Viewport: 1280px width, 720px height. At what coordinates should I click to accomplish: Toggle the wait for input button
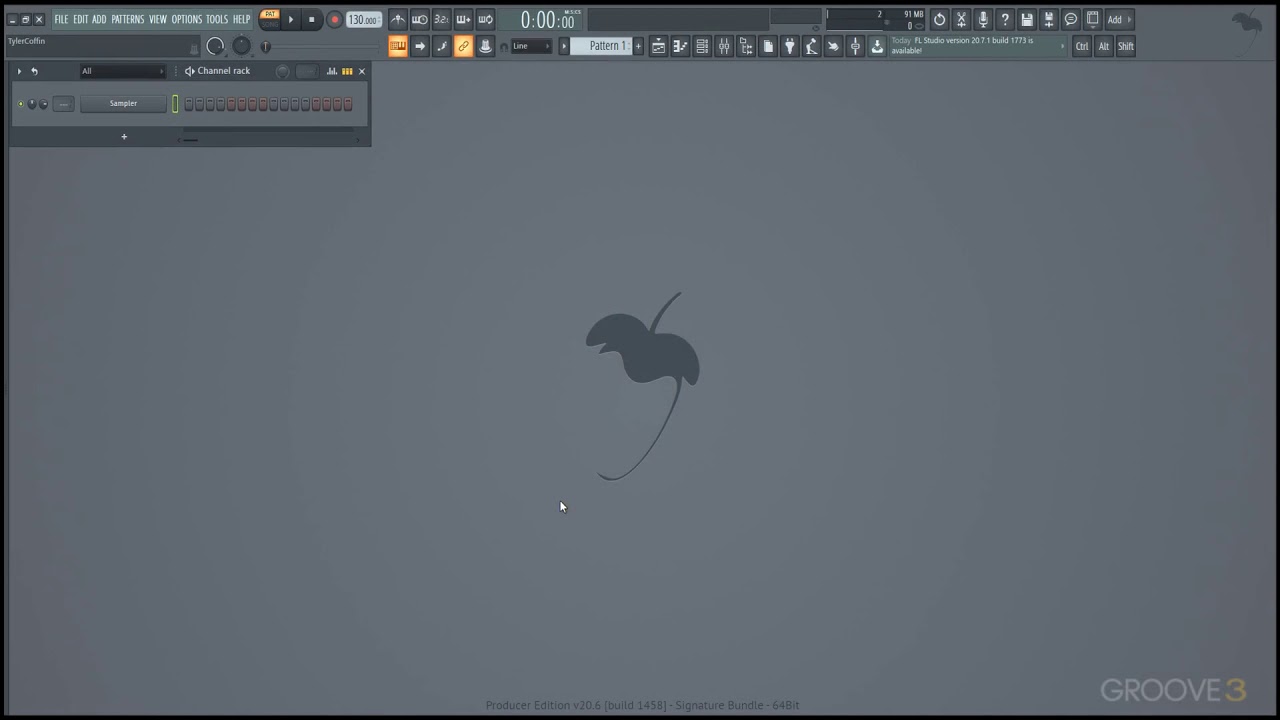click(420, 19)
